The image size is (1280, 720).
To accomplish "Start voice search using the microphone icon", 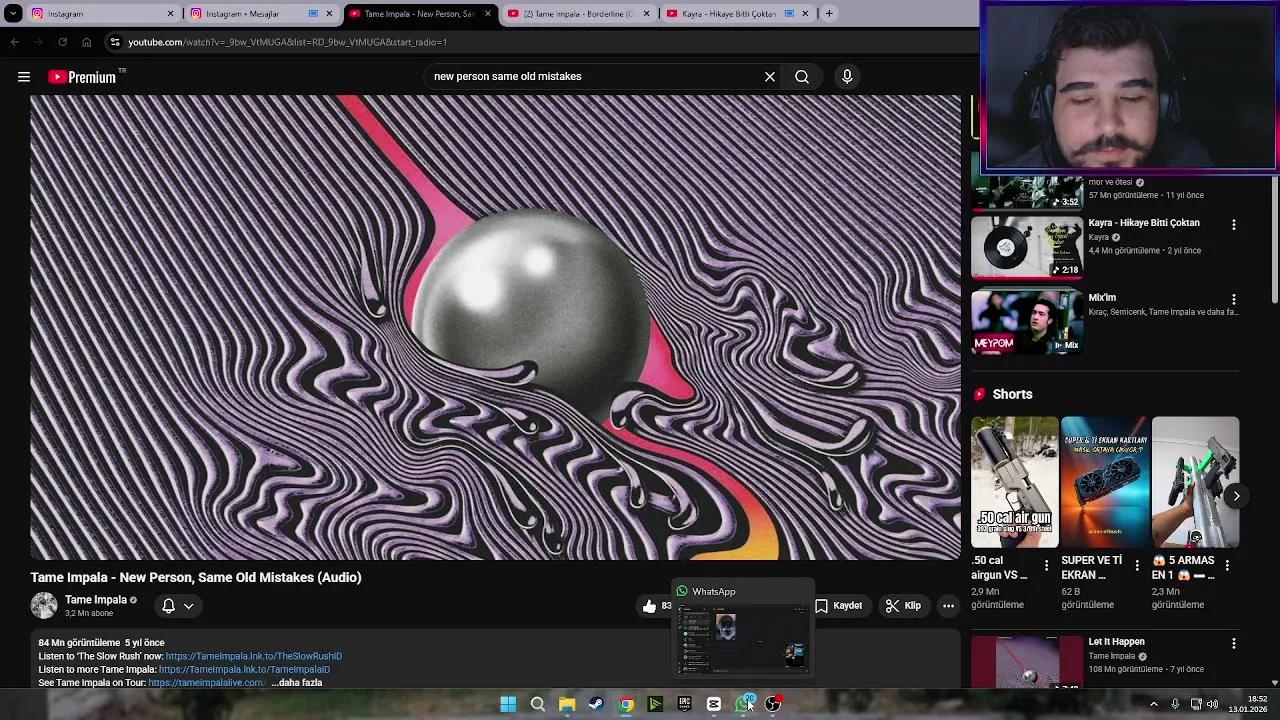I will click(846, 76).
